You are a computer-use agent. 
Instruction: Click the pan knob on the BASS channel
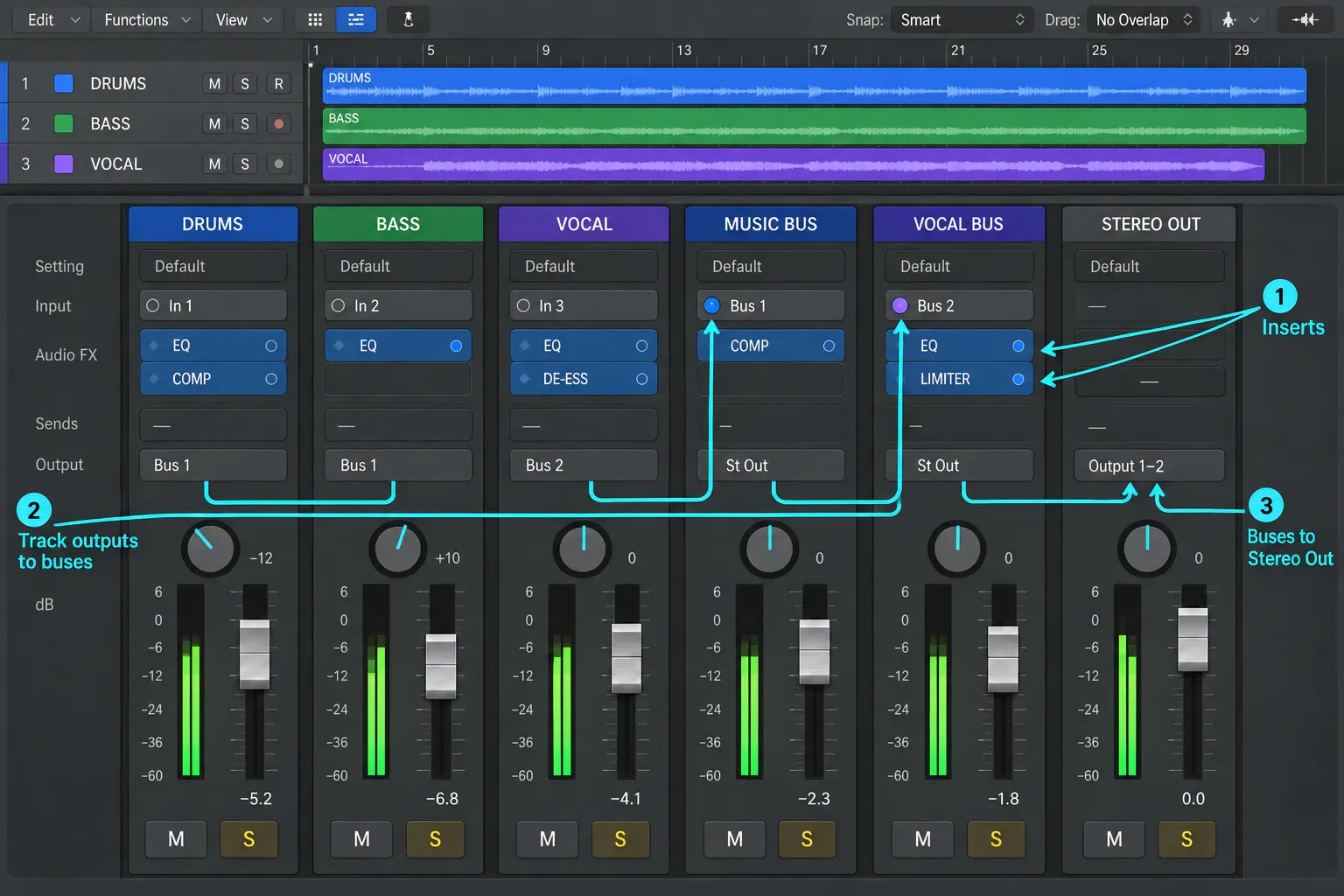[397, 549]
